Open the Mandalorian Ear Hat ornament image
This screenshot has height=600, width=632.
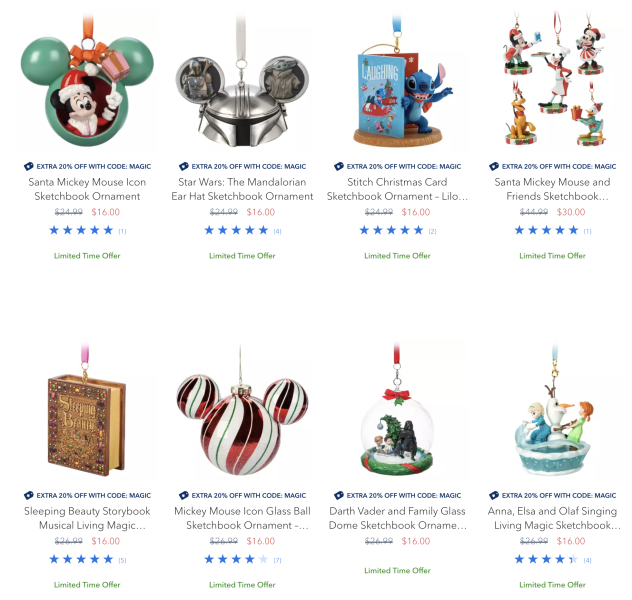pyautogui.click(x=242, y=83)
